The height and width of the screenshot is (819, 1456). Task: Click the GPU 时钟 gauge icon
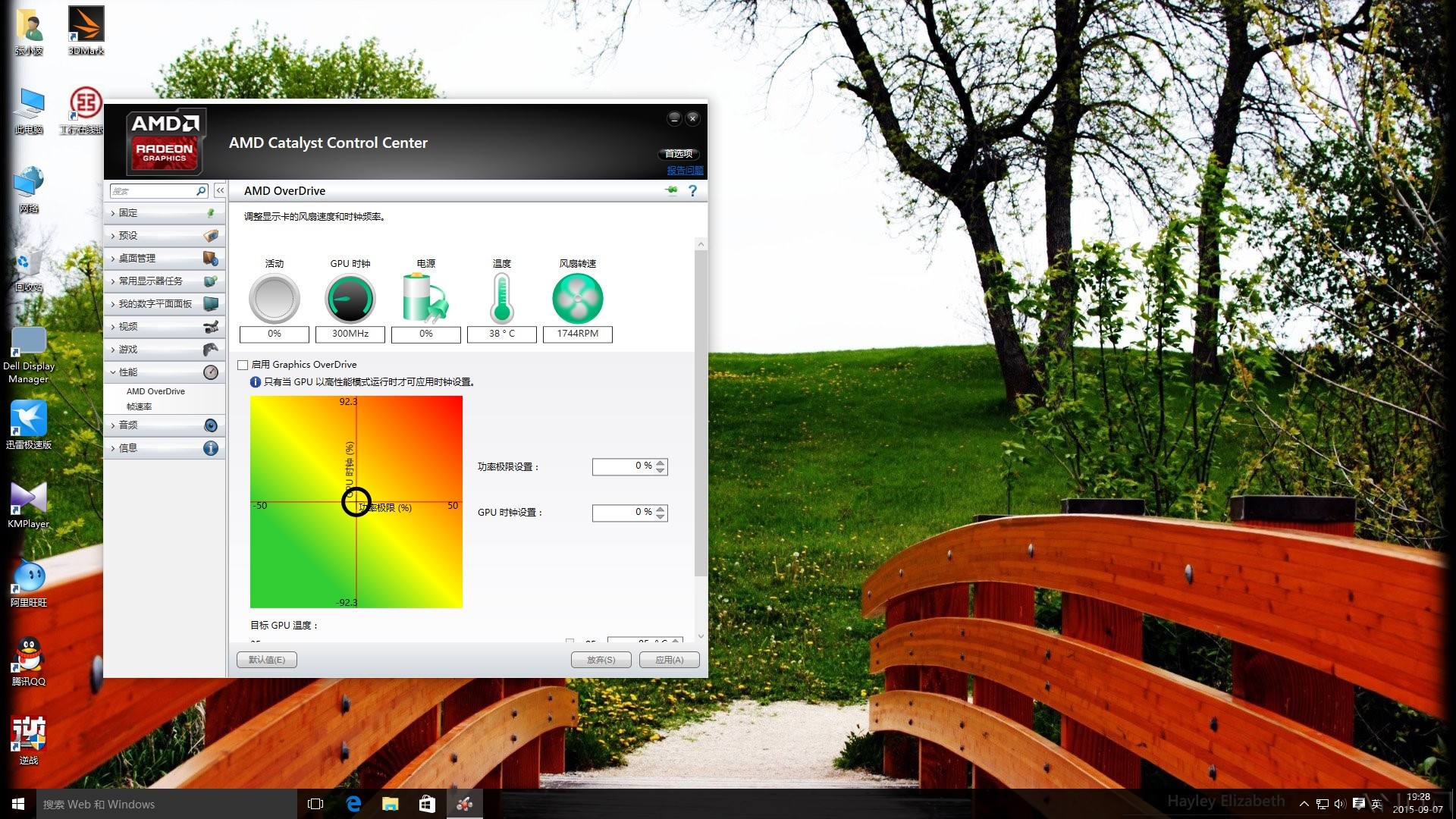(x=350, y=299)
